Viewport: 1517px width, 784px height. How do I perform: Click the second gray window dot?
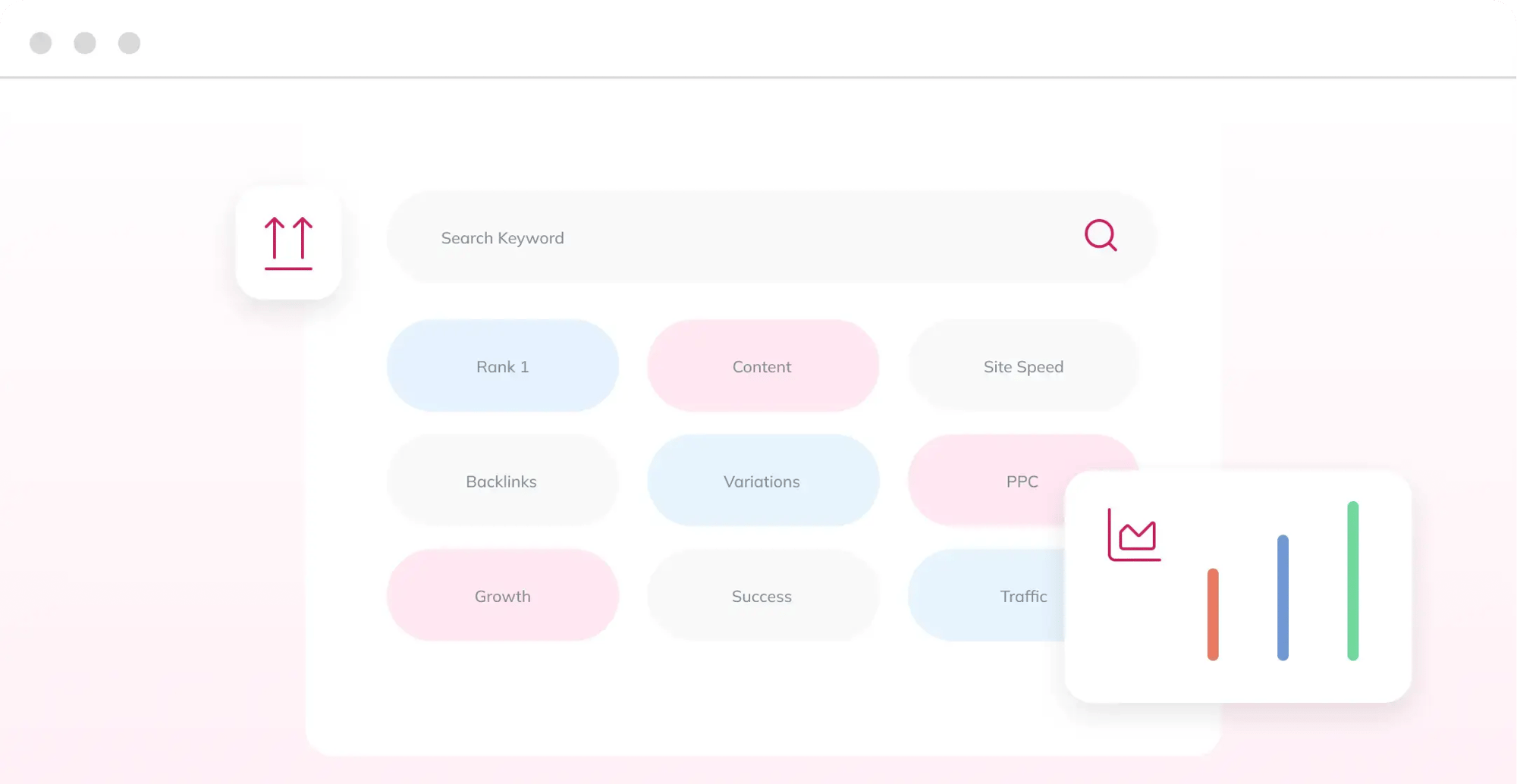(x=85, y=43)
